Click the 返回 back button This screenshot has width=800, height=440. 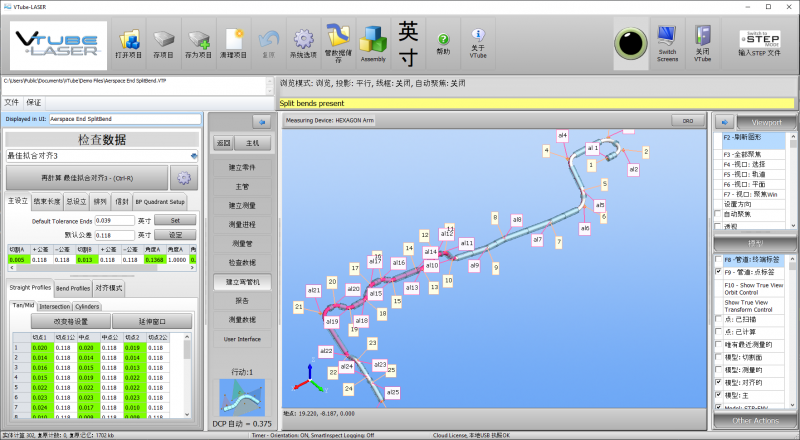point(223,143)
